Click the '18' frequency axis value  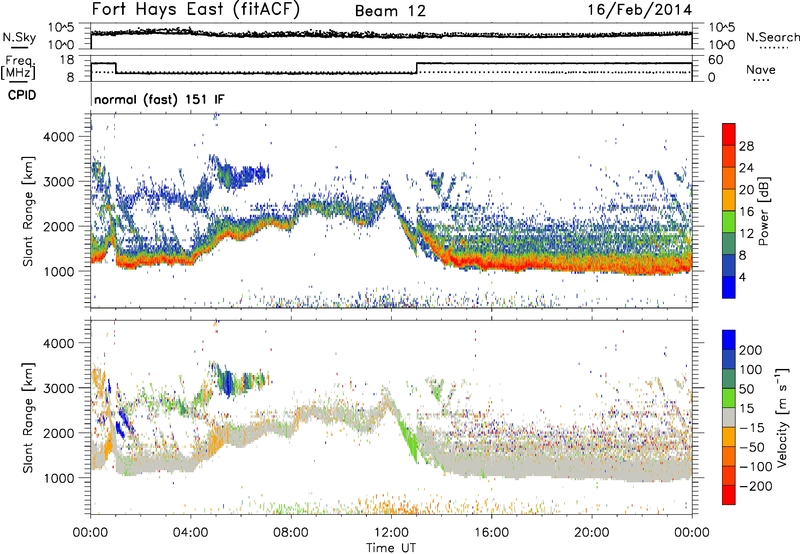(66, 60)
